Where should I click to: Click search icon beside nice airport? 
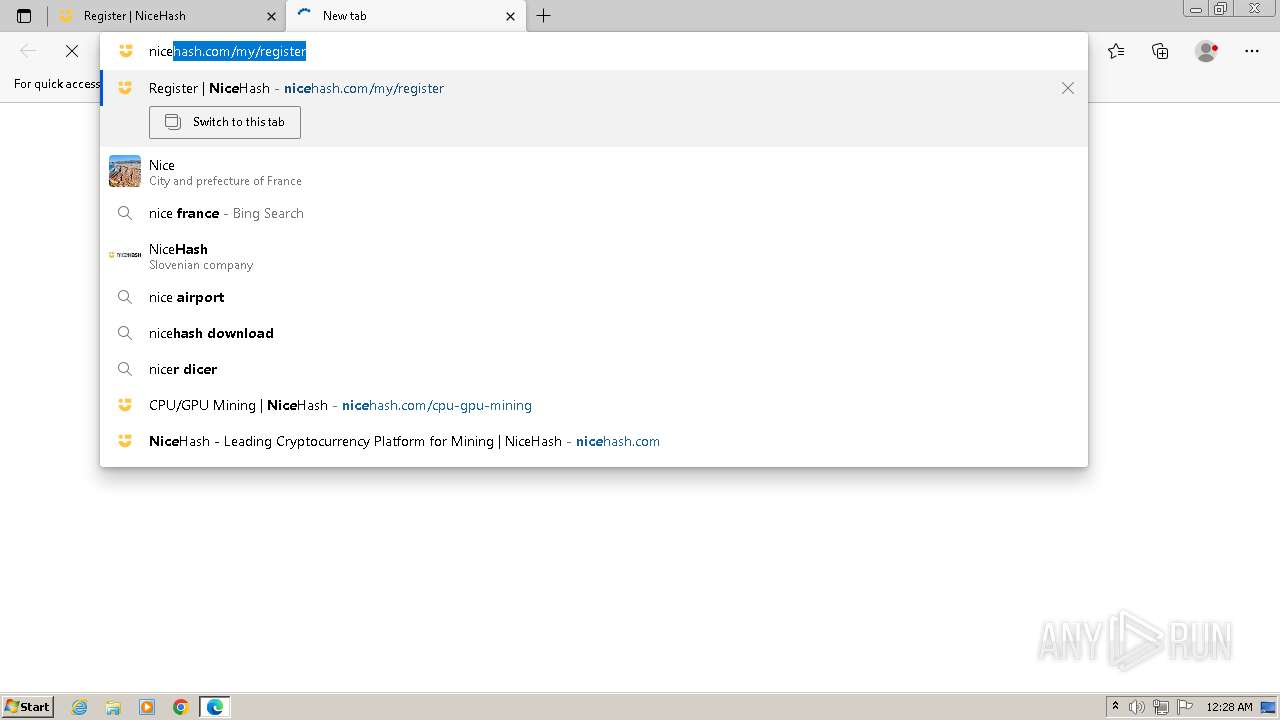coord(125,297)
